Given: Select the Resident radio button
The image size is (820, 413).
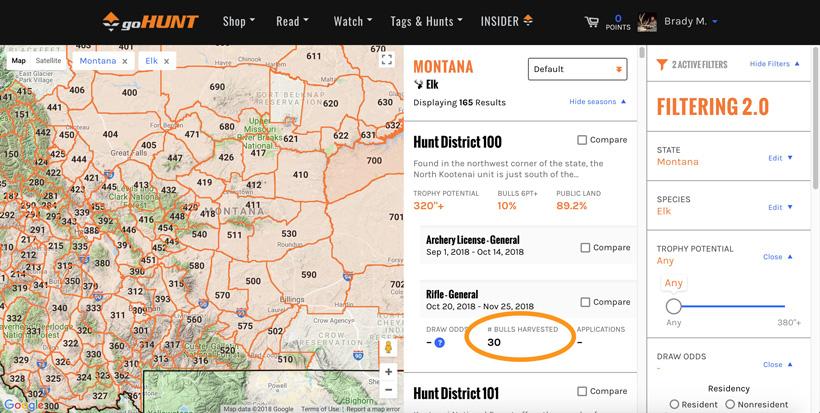Looking at the screenshot, I should coord(674,403).
